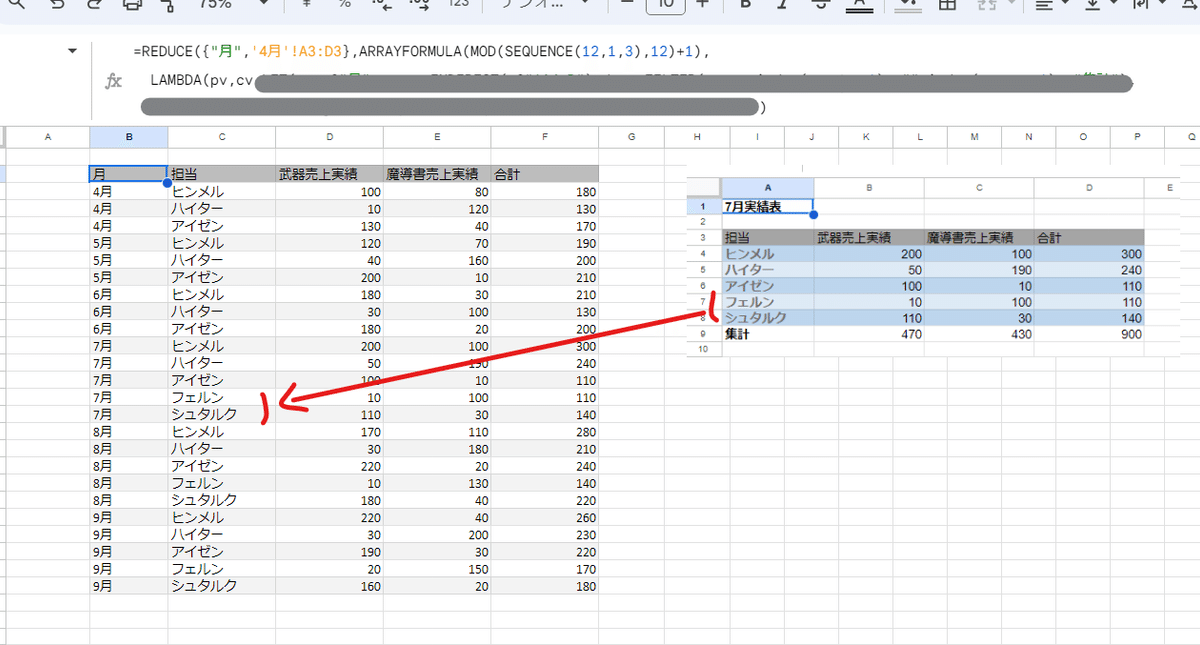Select main sheet column G header
Viewport: 1200px width, 645px height.
coord(631,136)
